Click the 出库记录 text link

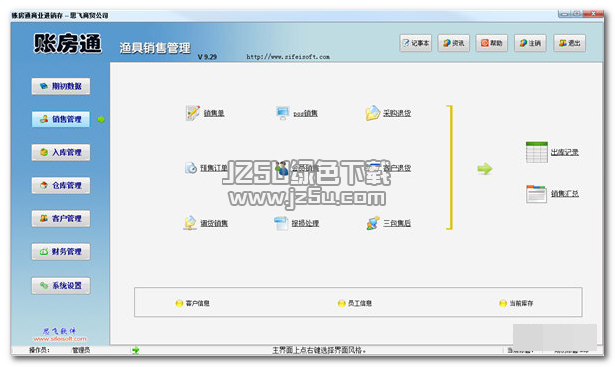click(564, 152)
